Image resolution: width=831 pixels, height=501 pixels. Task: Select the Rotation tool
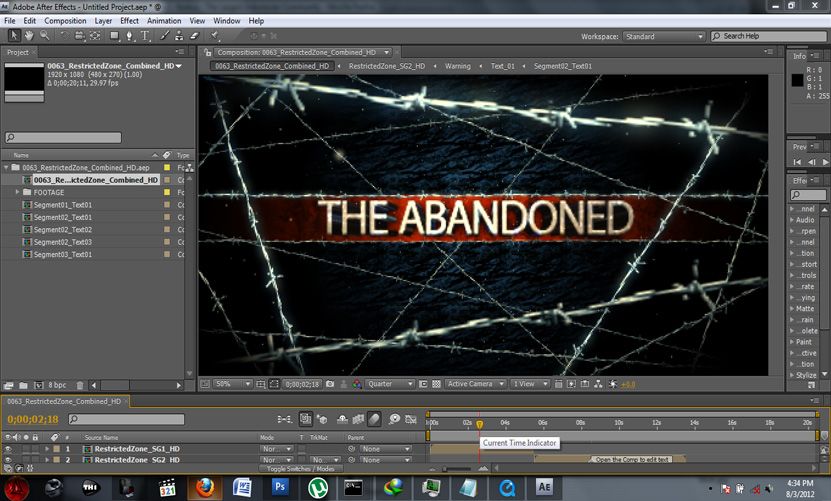pos(64,36)
